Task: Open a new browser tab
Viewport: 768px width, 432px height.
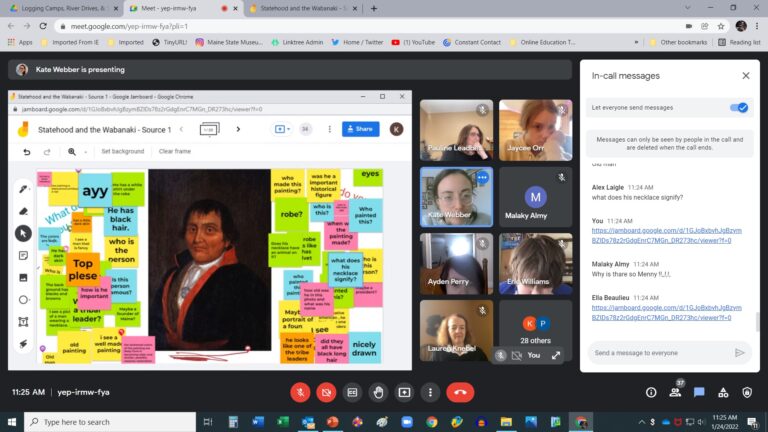Action: (374, 8)
